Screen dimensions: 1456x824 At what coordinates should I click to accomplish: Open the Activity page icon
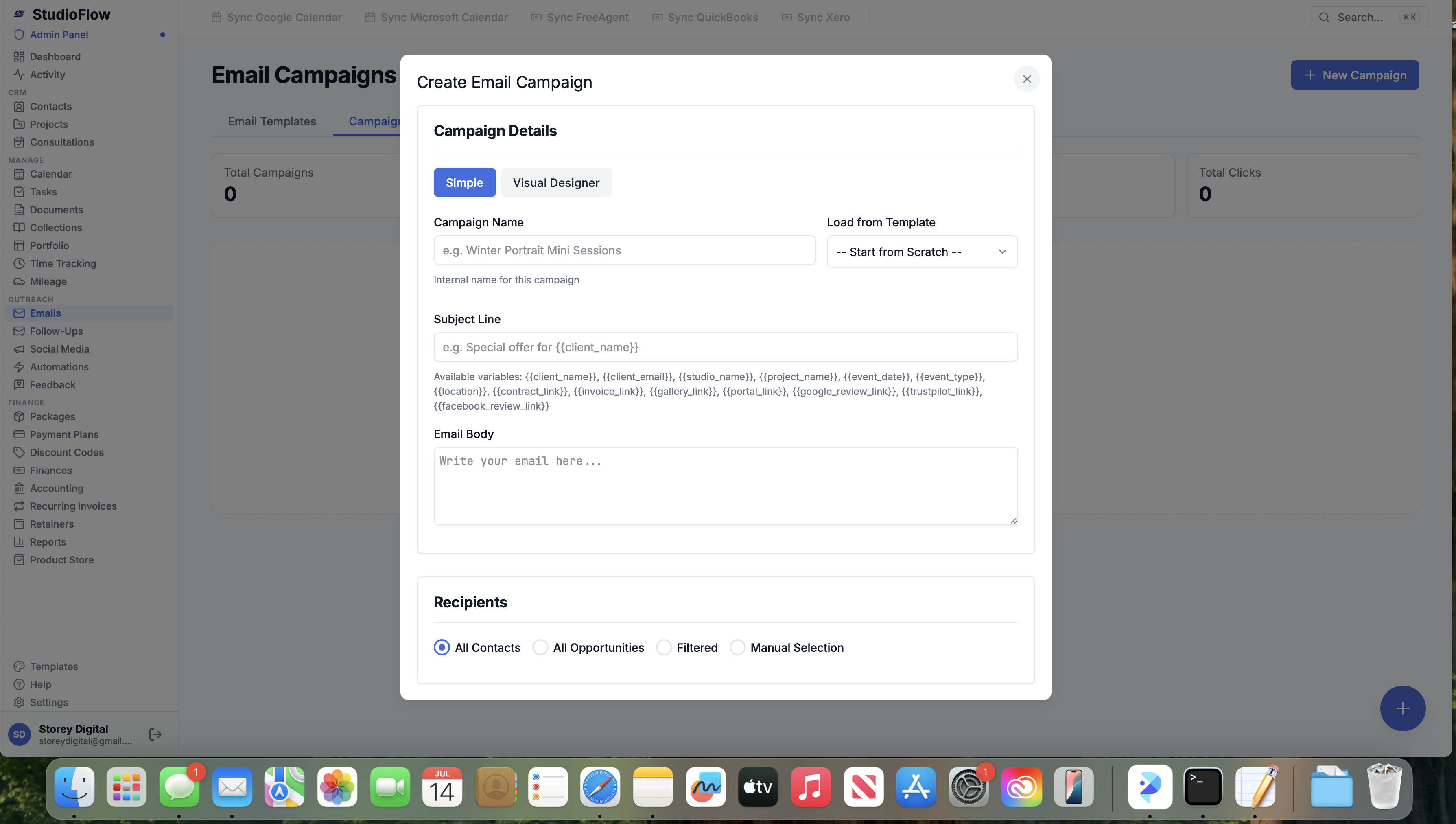[x=19, y=75]
